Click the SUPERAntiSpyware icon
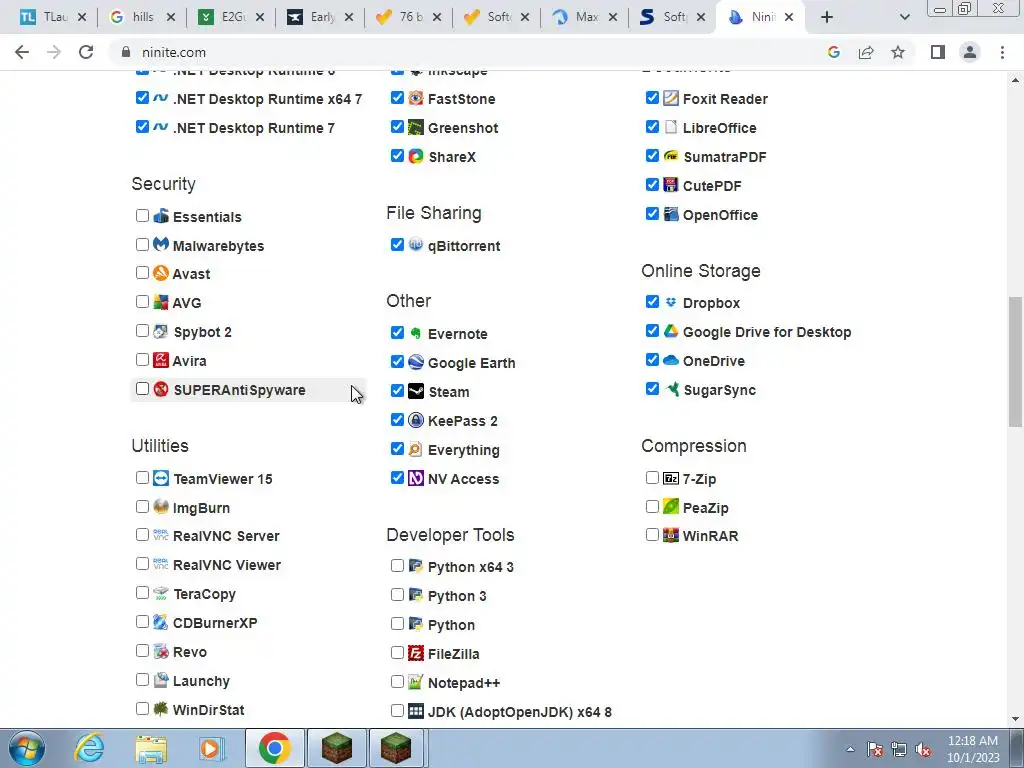1024x768 pixels. coord(161,389)
